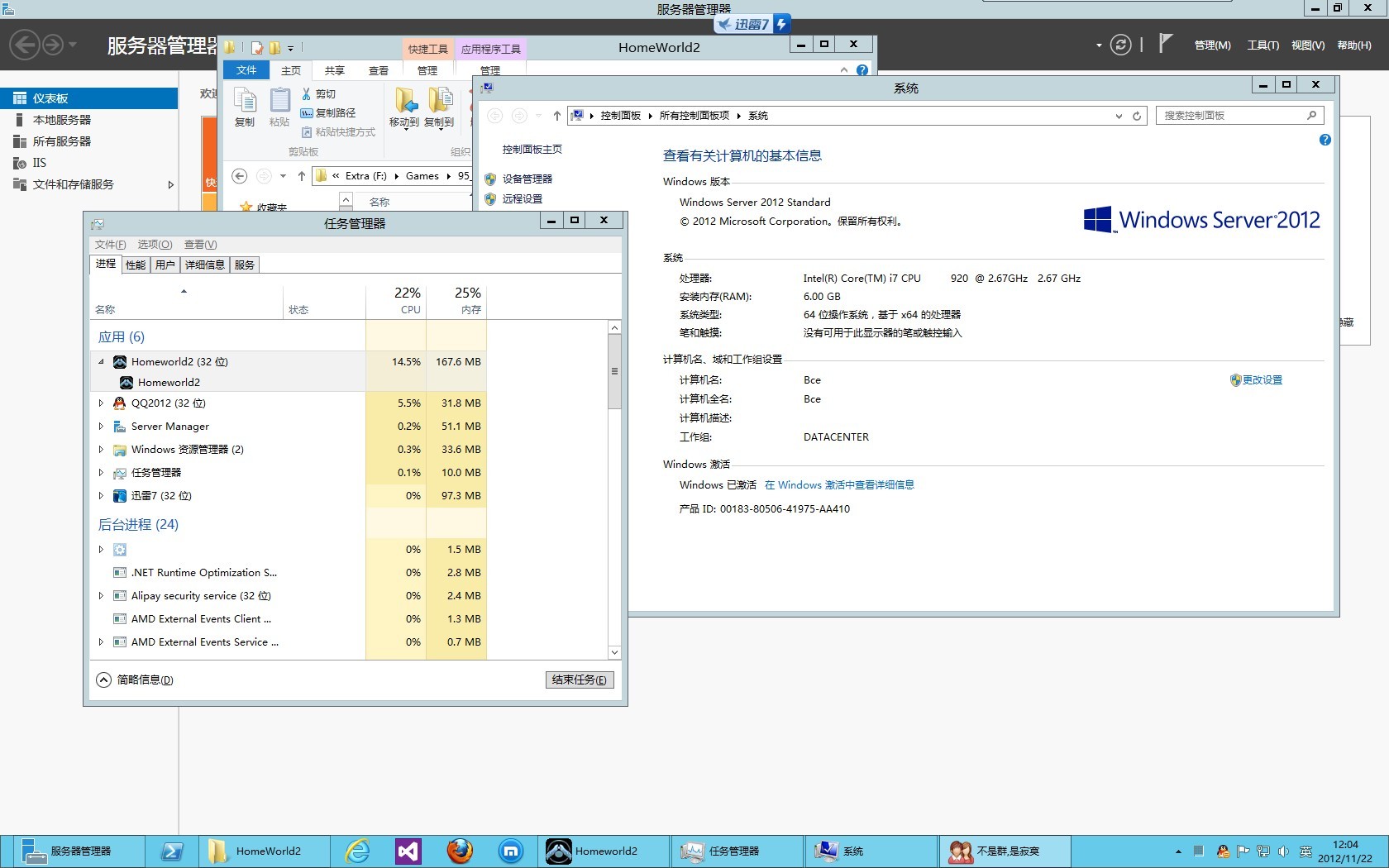Click Task Manager vertical scrollbar thumb
The image size is (1389, 868).
point(614,372)
